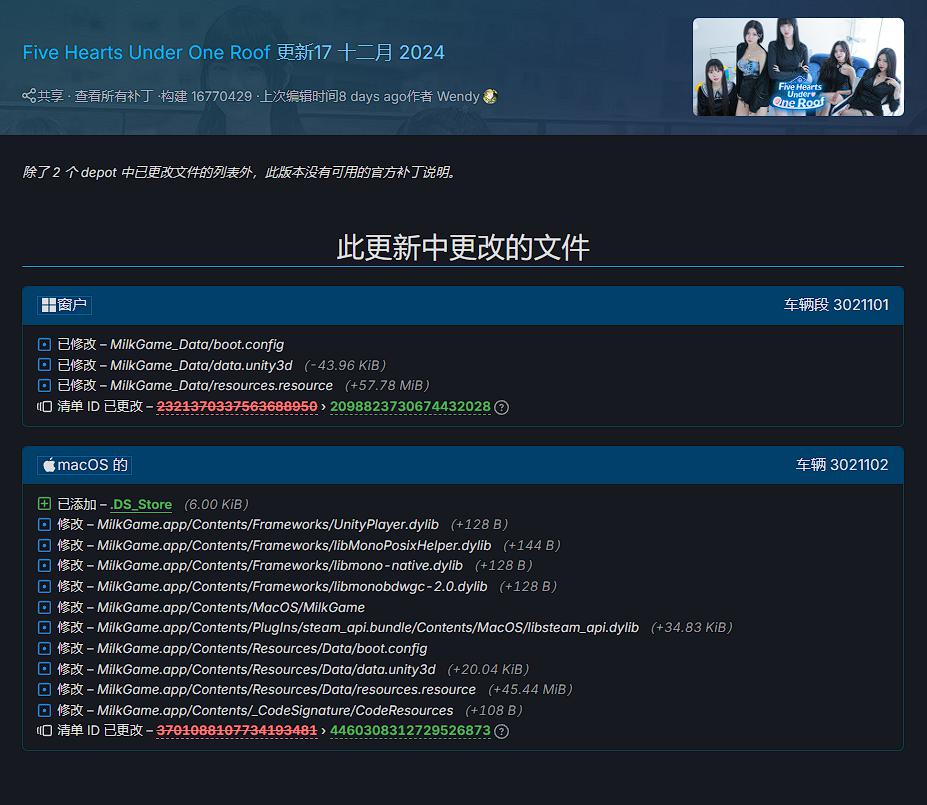Click old manifest ID 2321370337563688950
The height and width of the screenshot is (805, 927).
pyautogui.click(x=237, y=407)
